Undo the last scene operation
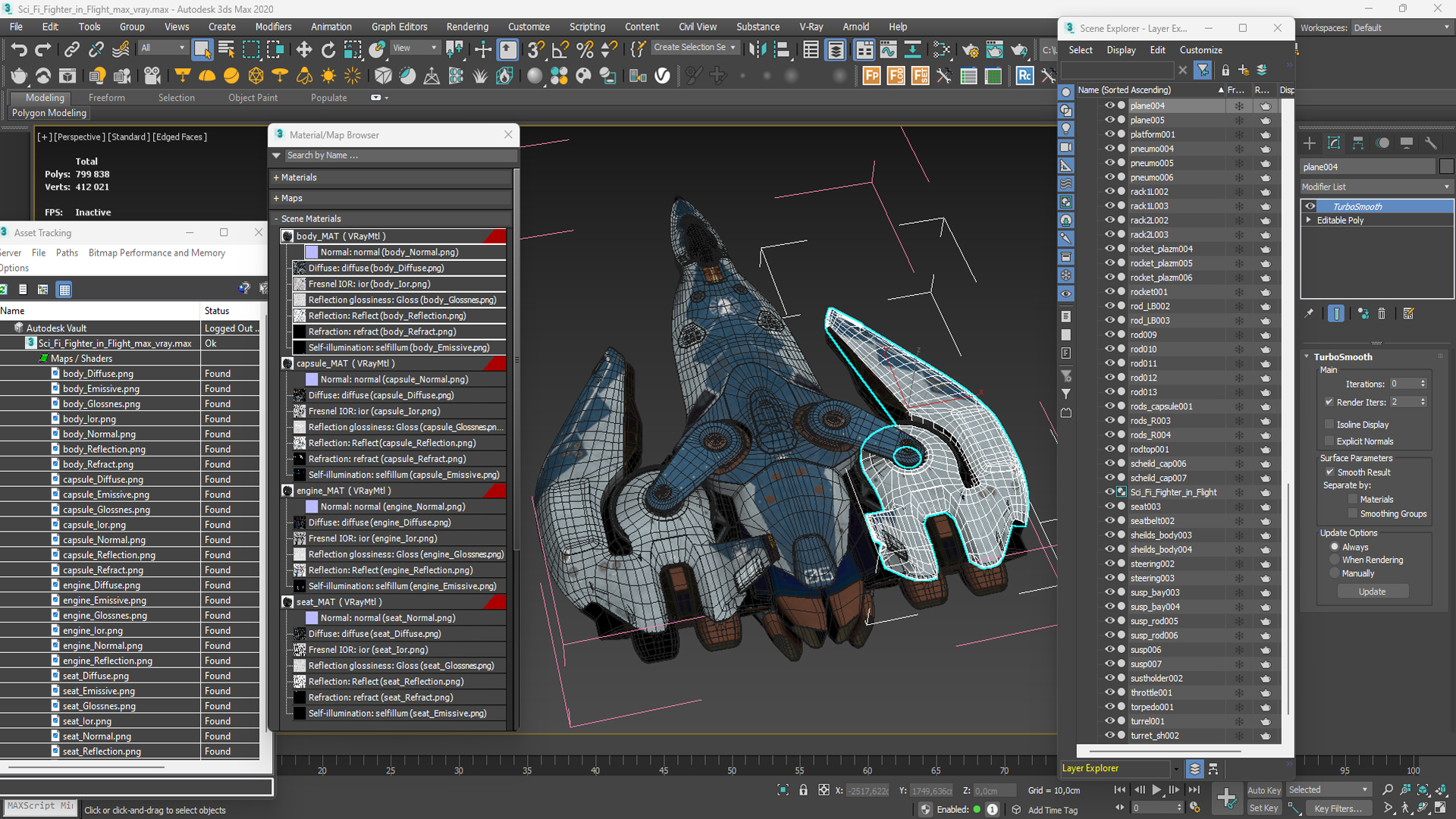1456x819 pixels. point(18,50)
